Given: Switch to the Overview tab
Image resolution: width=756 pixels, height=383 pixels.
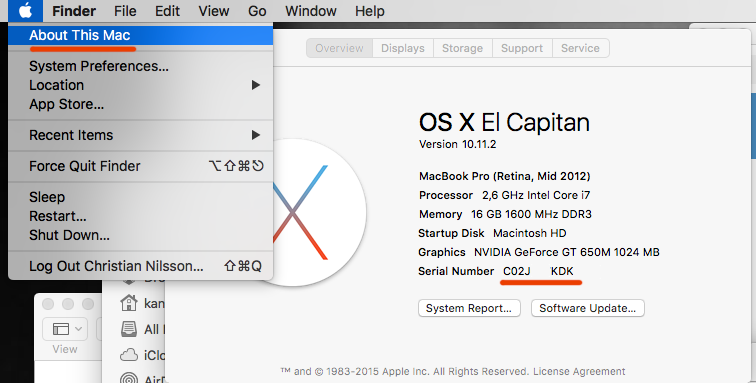Looking at the screenshot, I should pyautogui.click(x=339, y=48).
